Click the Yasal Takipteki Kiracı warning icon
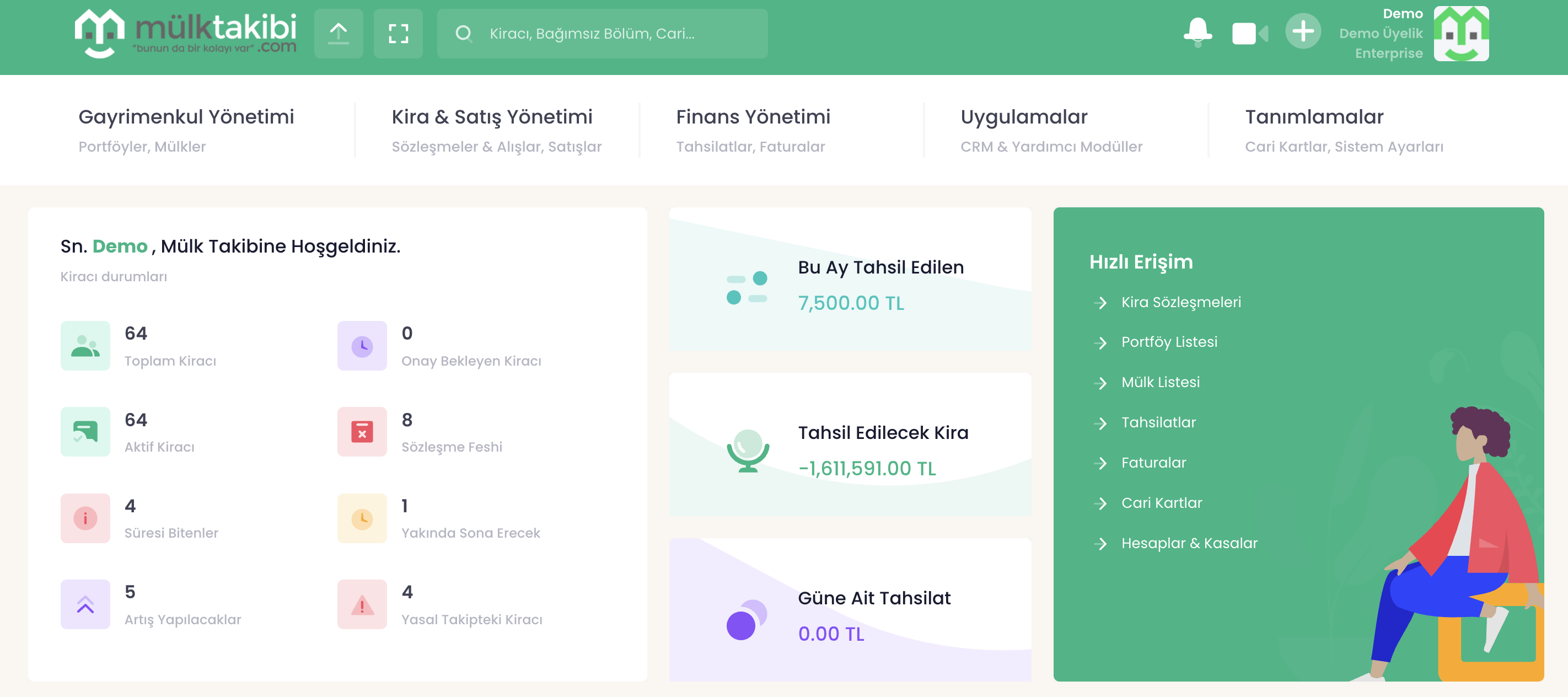Screen dimensions: 1568x697 (x=362, y=604)
